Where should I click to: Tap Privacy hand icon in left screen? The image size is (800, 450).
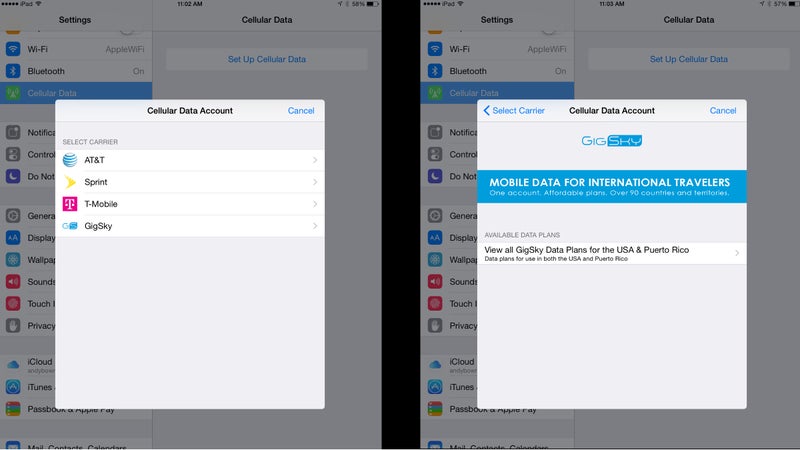point(13,326)
